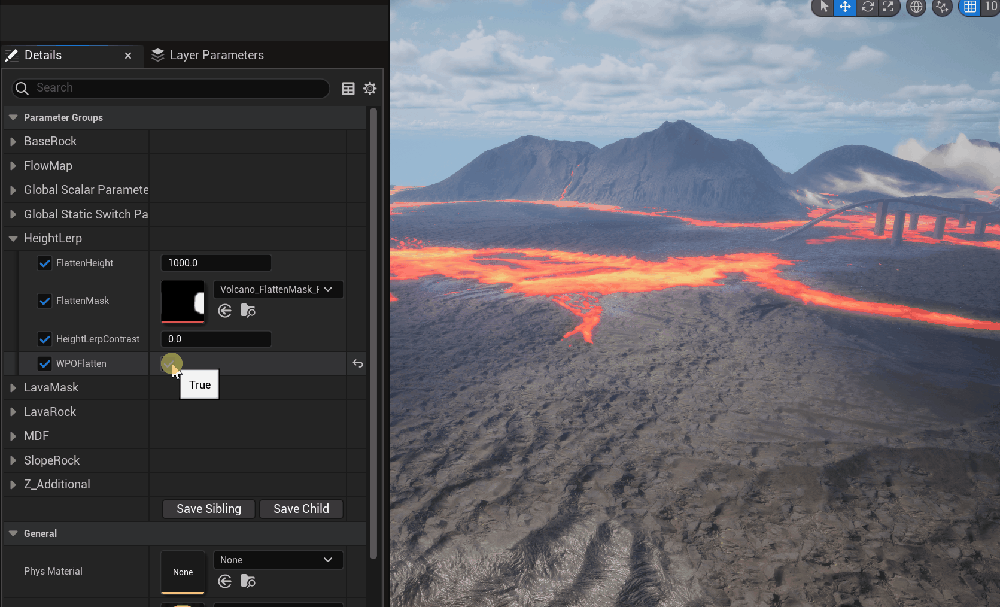
Task: Click the Save Sibling button
Action: 207,508
